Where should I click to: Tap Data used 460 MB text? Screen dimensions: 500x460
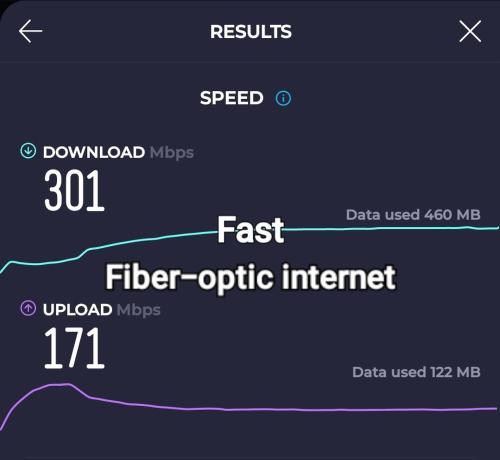coord(413,215)
